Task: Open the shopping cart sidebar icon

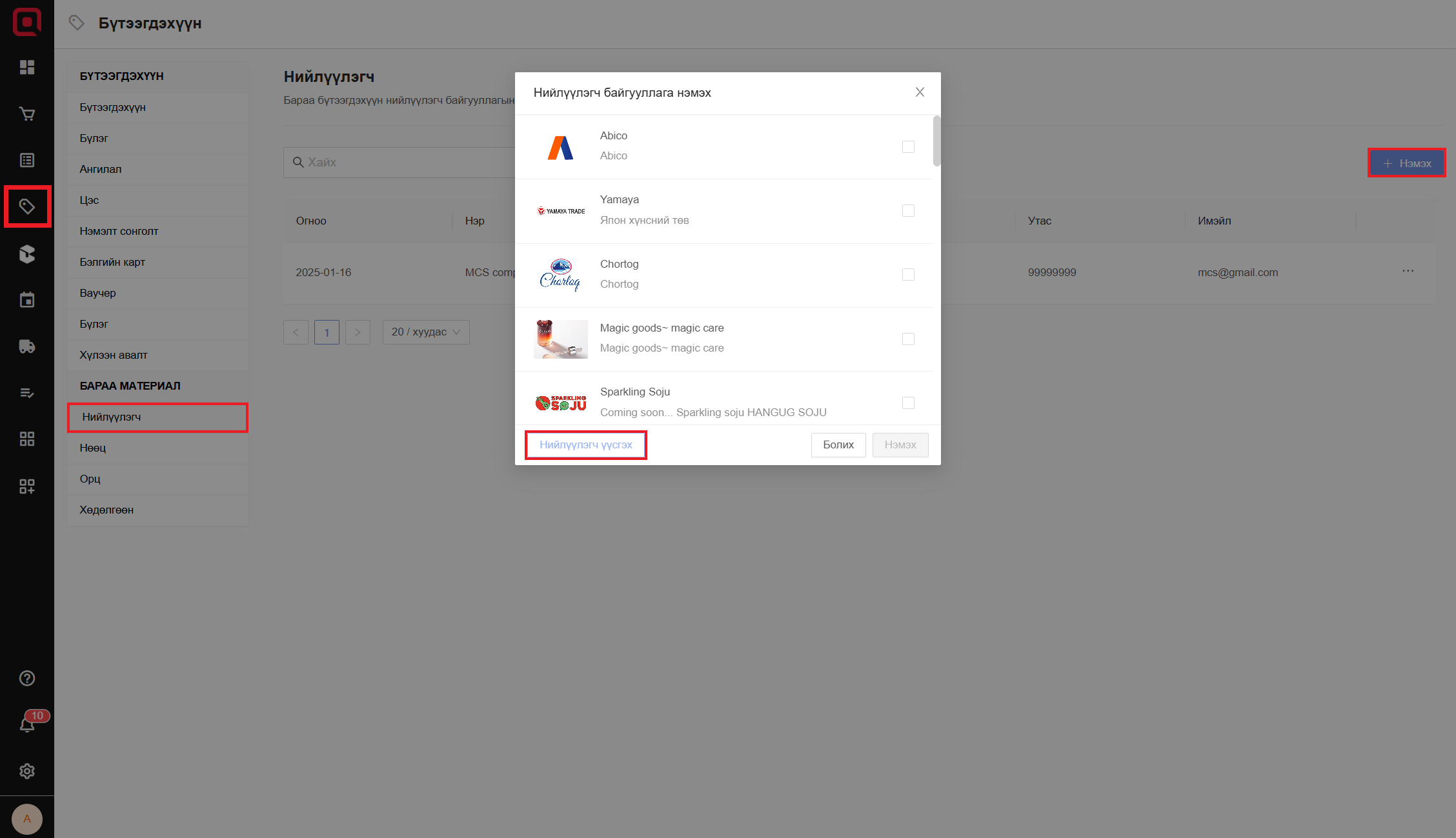Action: [x=26, y=114]
